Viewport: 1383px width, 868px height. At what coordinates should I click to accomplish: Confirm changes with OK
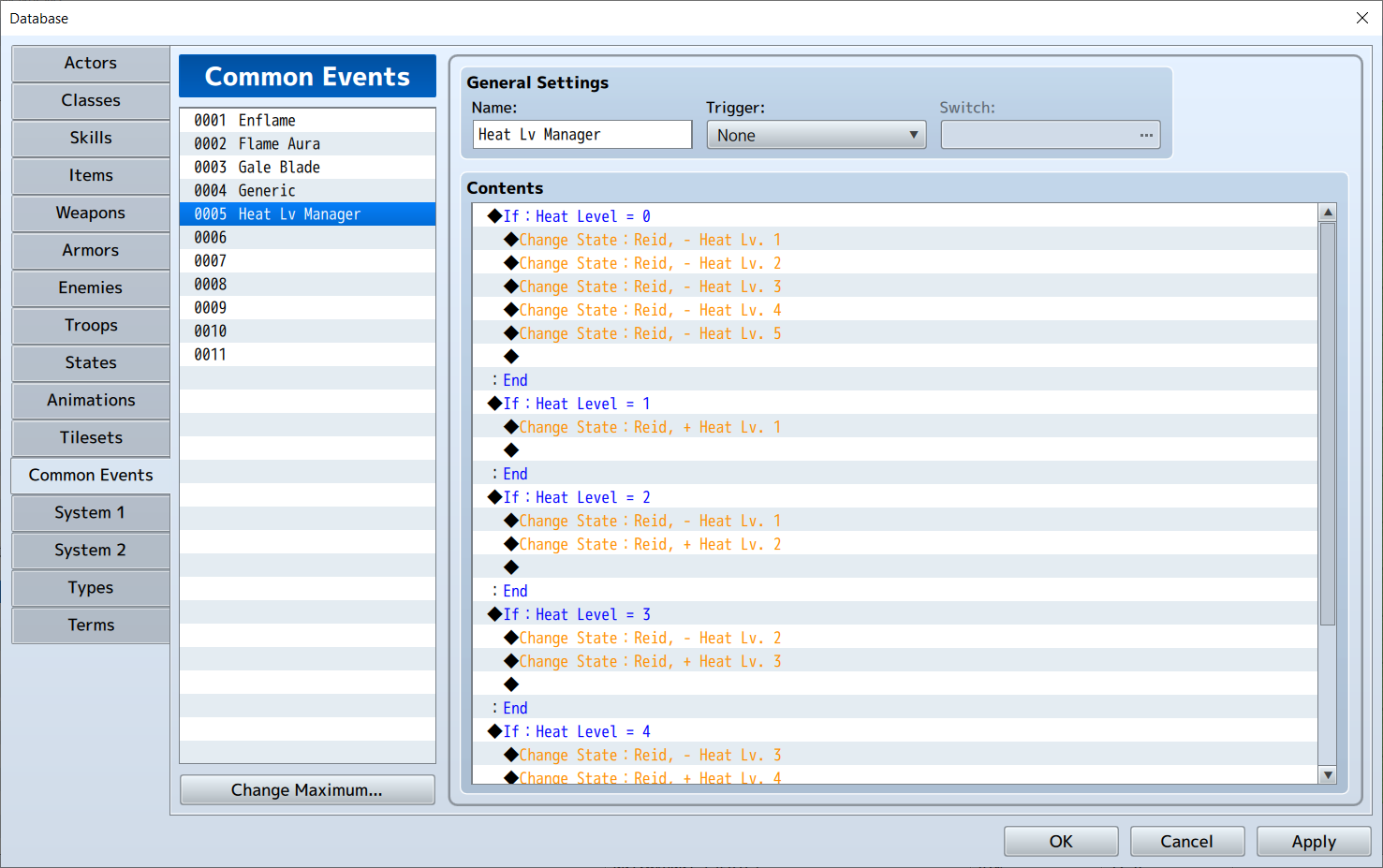(x=1060, y=841)
